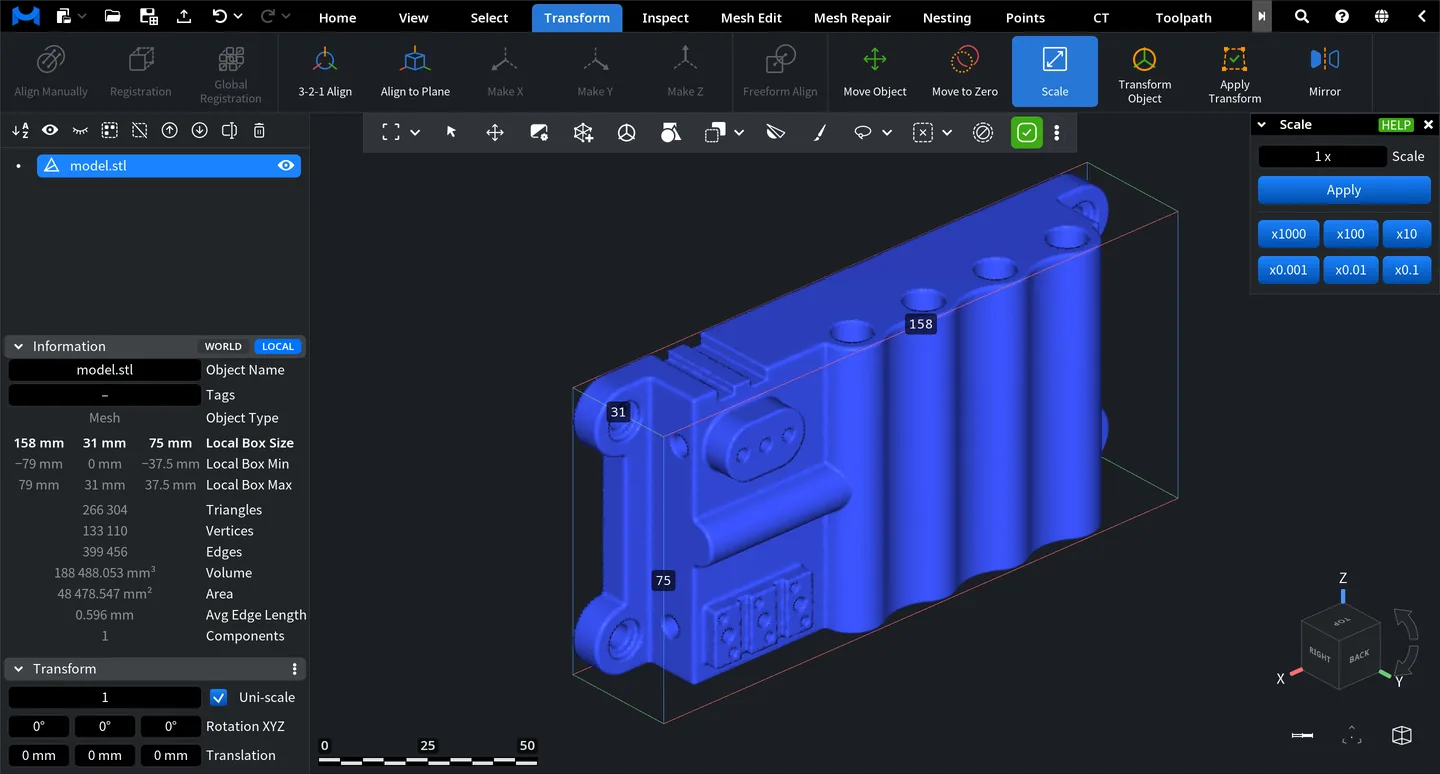The height and width of the screenshot is (774, 1440).
Task: Click the x1000 scale preset
Action: (x=1288, y=234)
